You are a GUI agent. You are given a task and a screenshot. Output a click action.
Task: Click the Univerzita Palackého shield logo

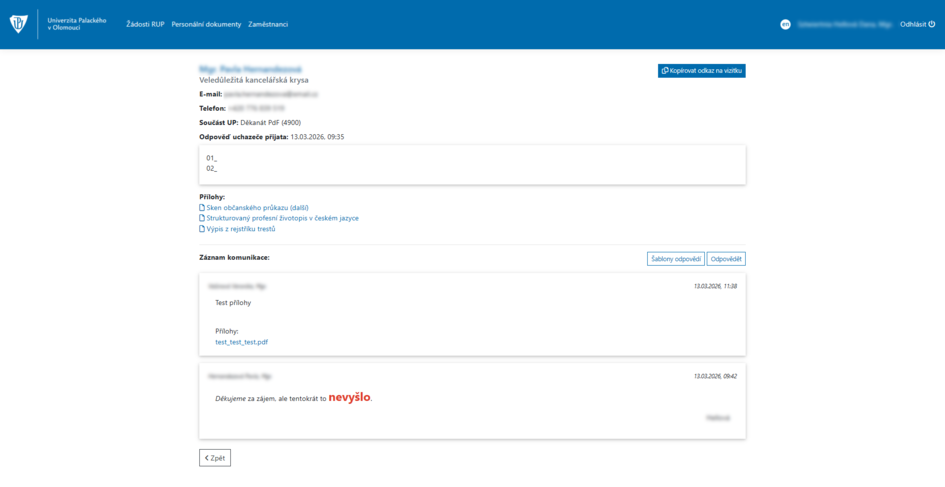[19, 24]
